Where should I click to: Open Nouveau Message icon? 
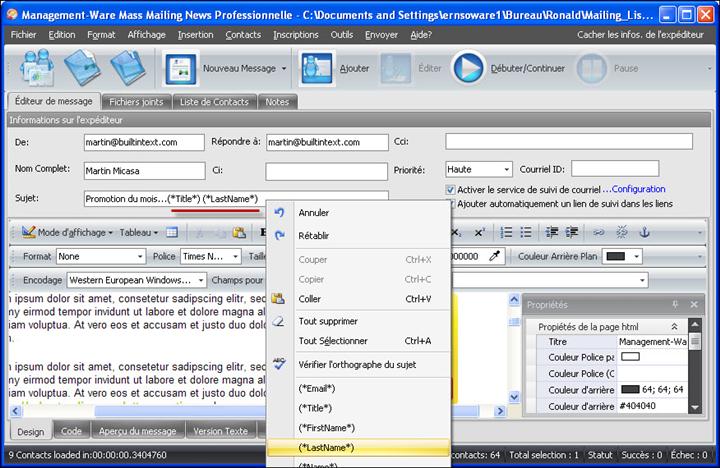click(x=180, y=68)
